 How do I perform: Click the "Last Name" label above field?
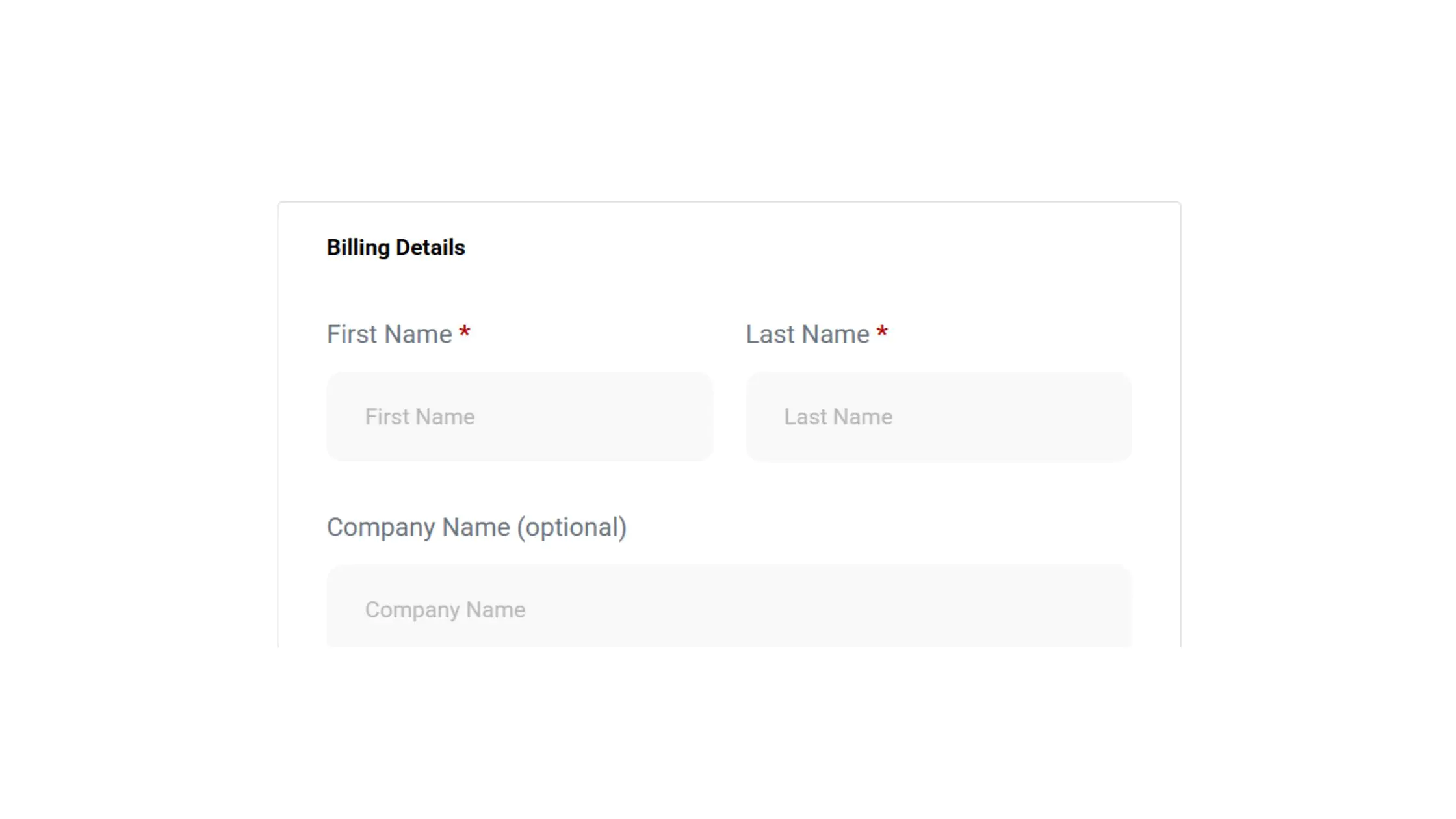(807, 334)
